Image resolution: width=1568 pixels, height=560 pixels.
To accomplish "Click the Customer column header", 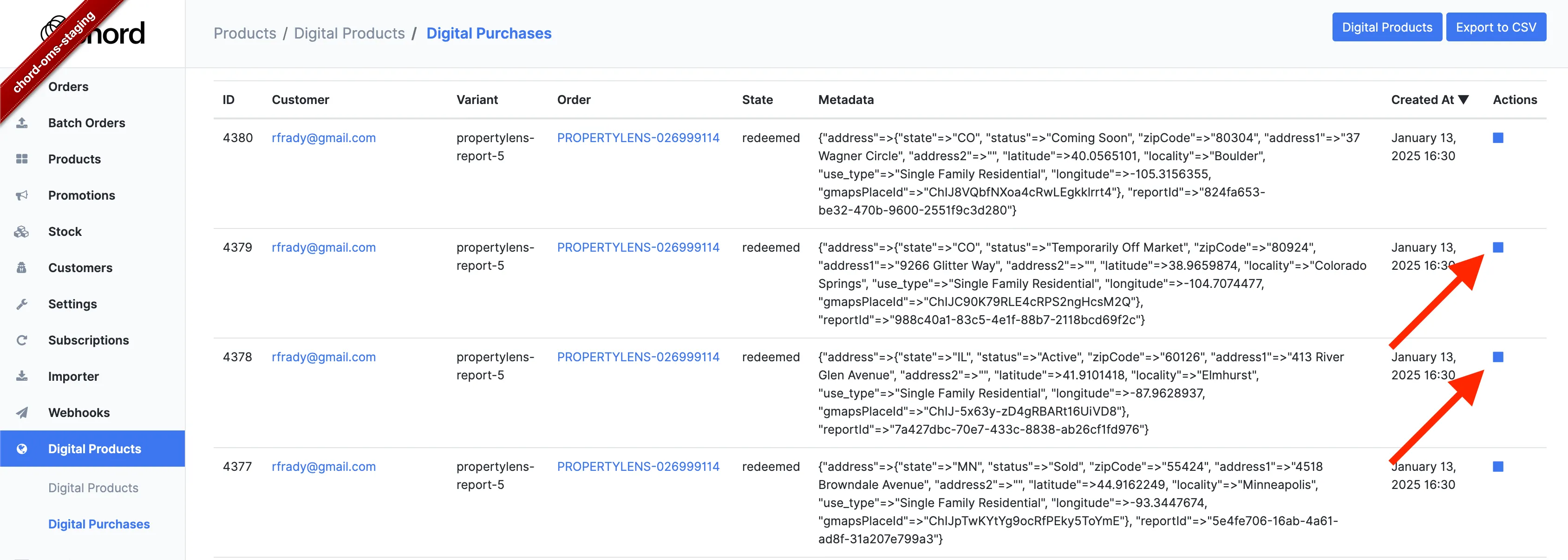I will click(300, 100).
